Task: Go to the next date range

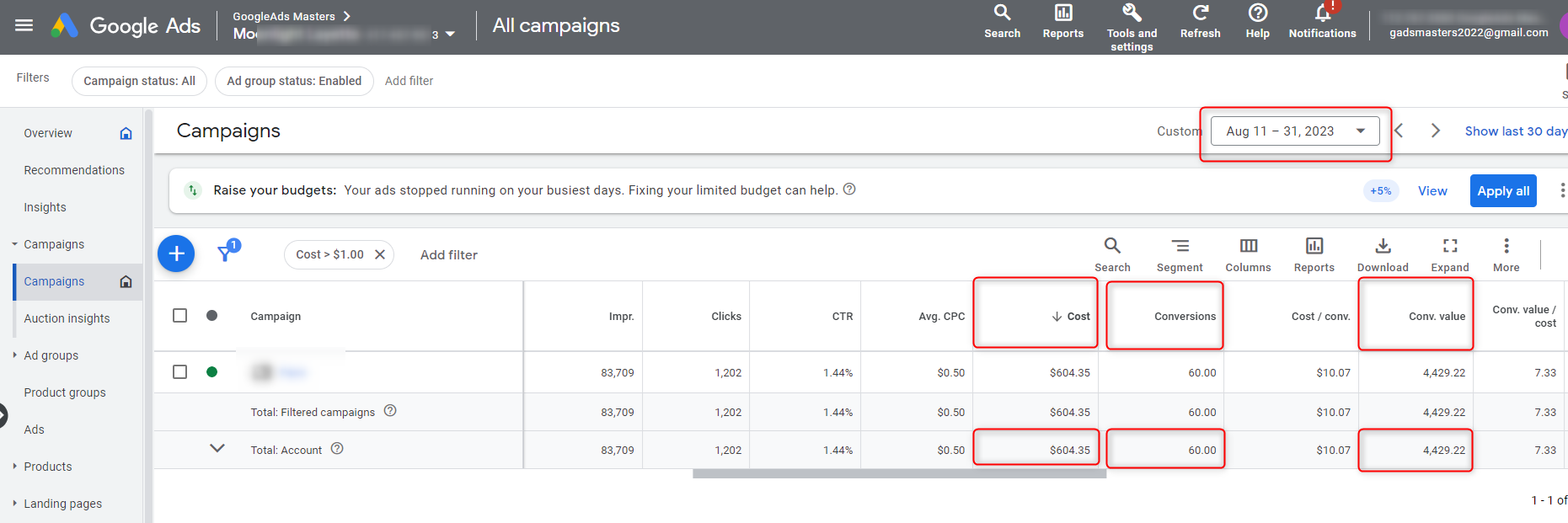Action: point(1436,131)
